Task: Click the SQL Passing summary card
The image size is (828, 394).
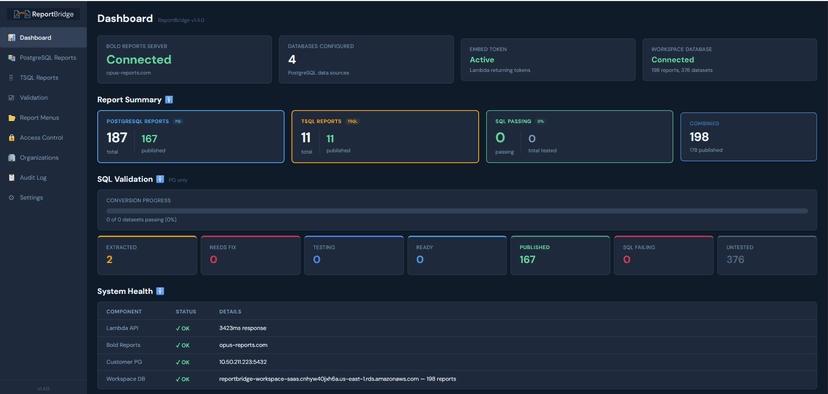Action: [x=579, y=137]
